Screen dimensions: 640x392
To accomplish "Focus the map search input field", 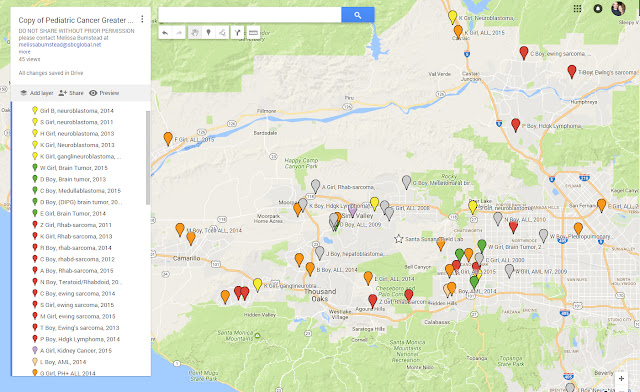I will [250, 15].
